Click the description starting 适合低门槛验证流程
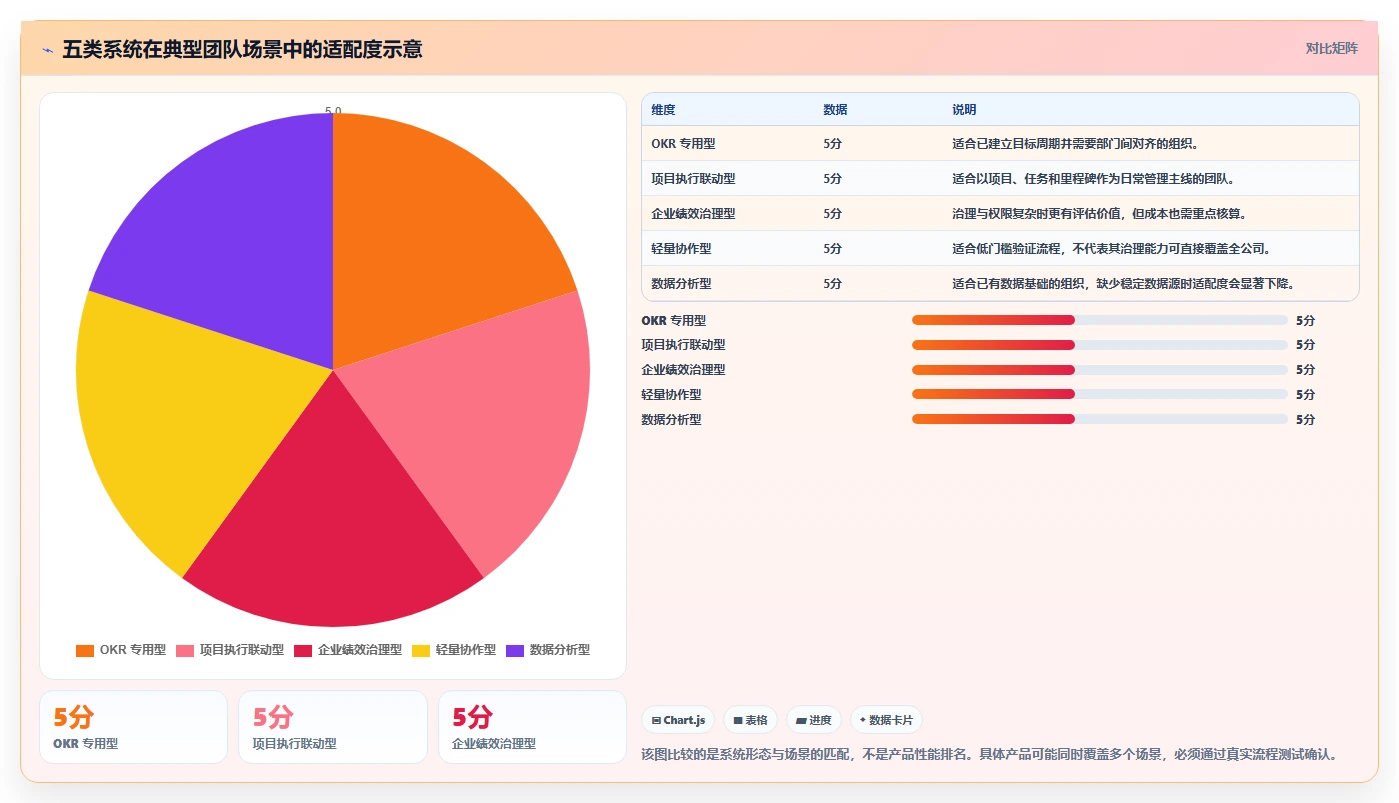 1111,249
